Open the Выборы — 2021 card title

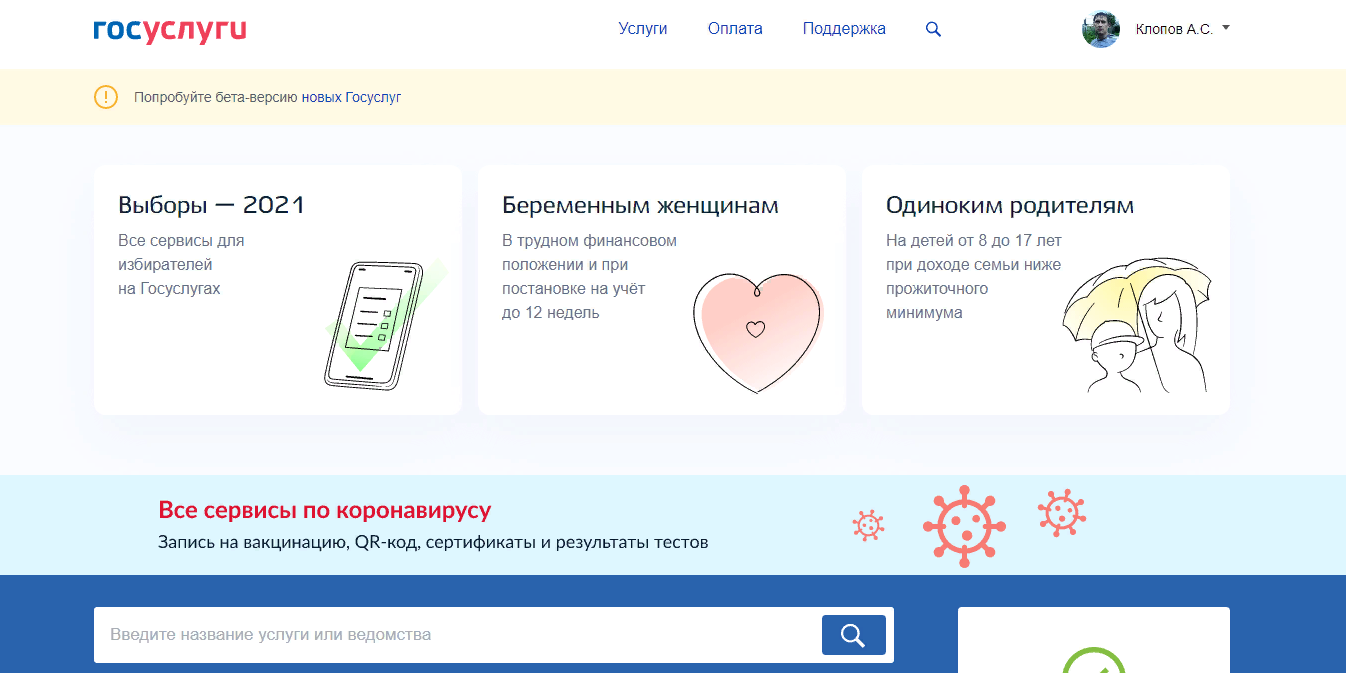point(211,205)
